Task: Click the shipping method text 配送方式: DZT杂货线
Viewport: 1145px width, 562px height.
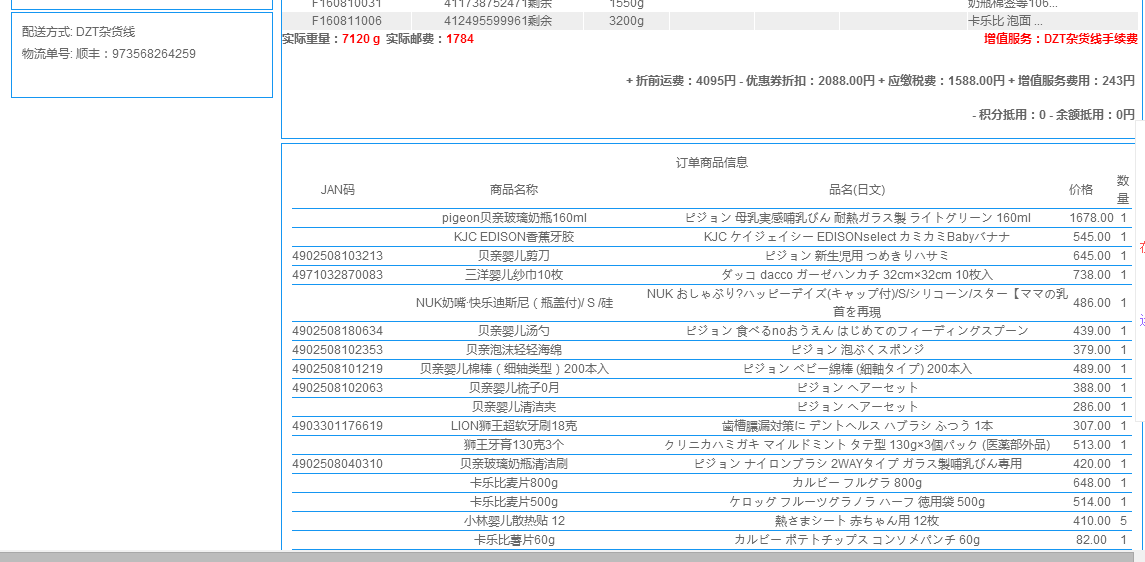Action: (x=78, y=32)
